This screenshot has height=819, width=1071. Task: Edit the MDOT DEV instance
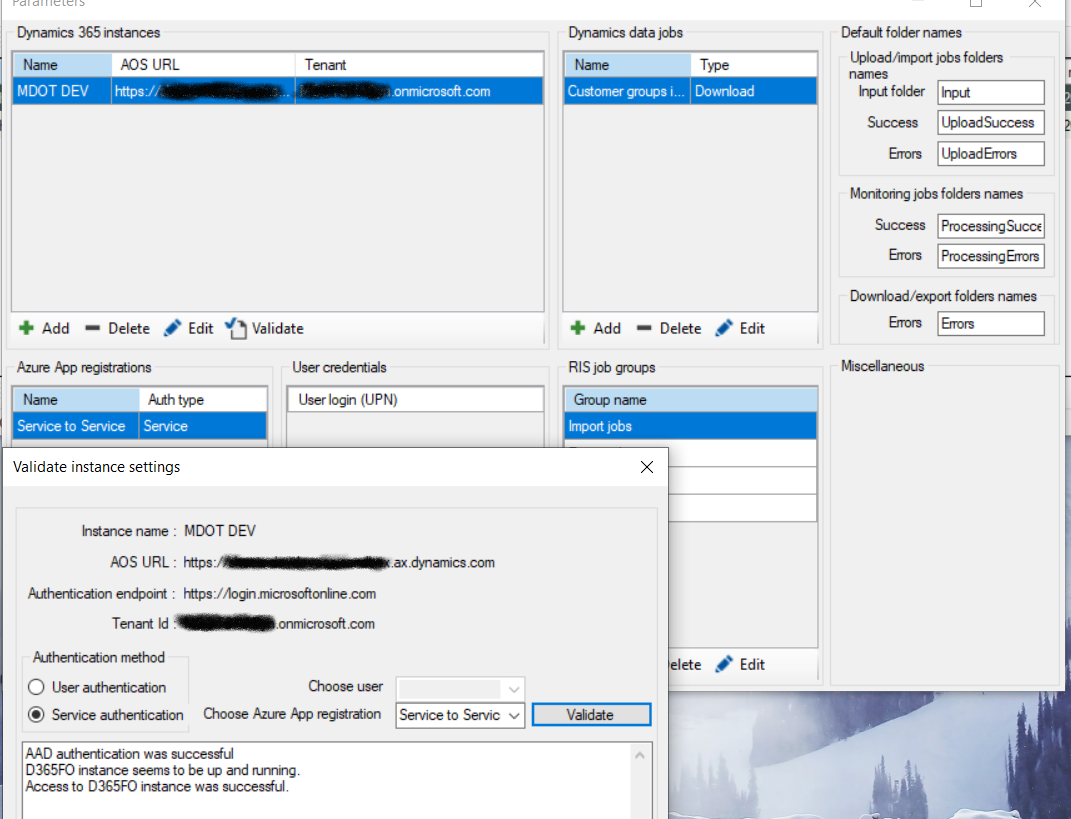pos(188,328)
